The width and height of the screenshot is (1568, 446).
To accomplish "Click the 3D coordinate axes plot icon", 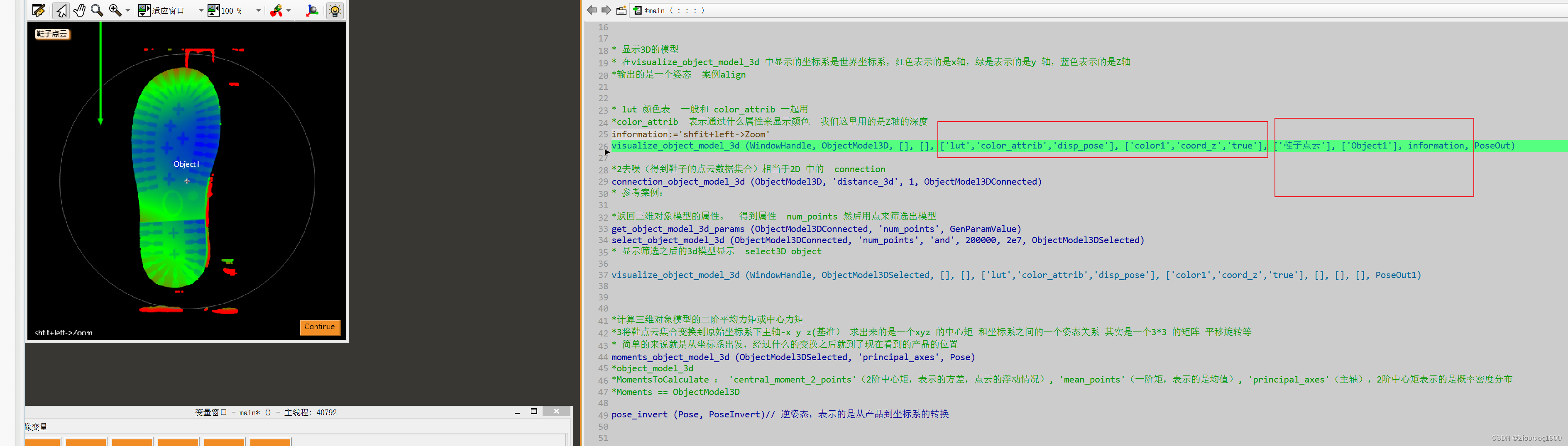I will pos(312,10).
